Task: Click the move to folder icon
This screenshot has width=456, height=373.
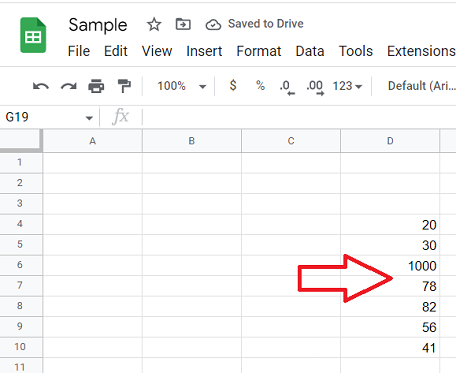Action: pos(183,24)
